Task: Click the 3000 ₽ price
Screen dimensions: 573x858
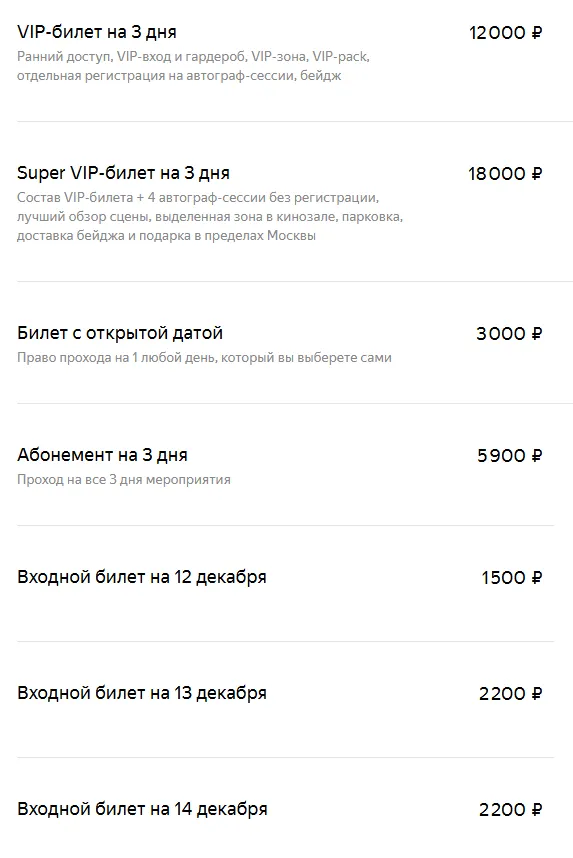Action: (x=509, y=334)
